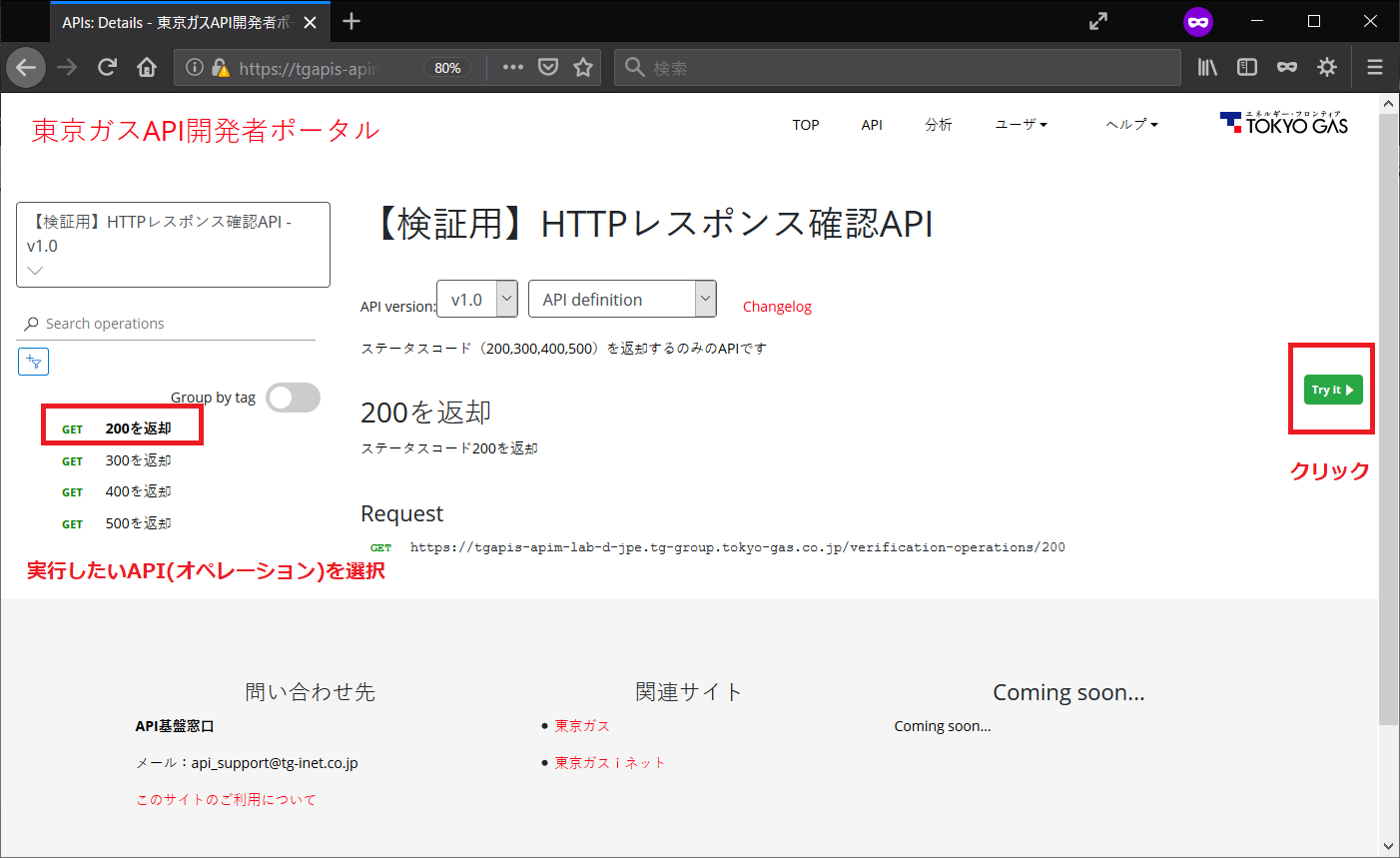Toggle the Group by tag switch
Screen dimensions: 1400x858
pos(294,398)
